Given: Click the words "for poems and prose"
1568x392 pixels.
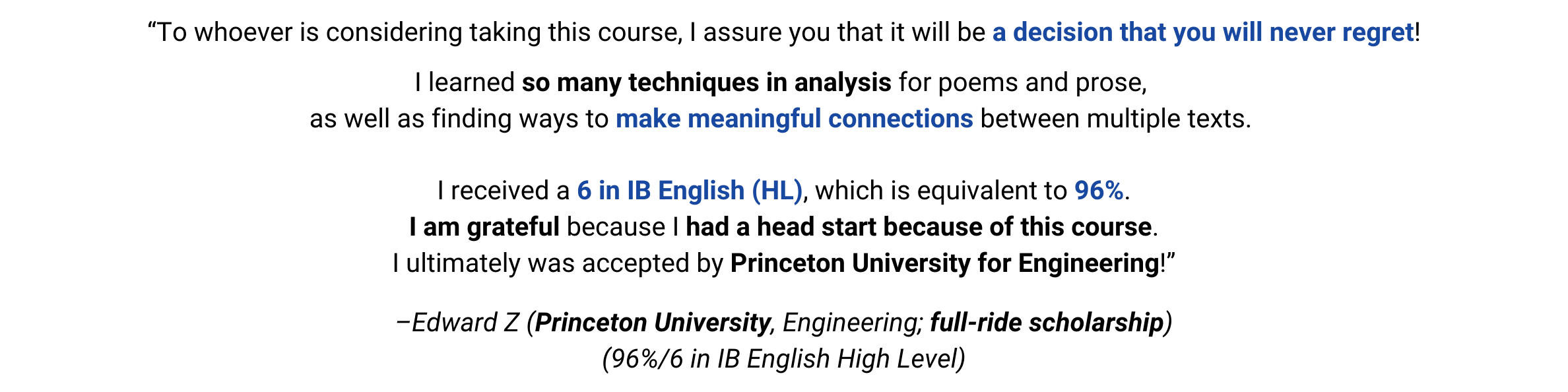Looking at the screenshot, I should [x=1022, y=82].
